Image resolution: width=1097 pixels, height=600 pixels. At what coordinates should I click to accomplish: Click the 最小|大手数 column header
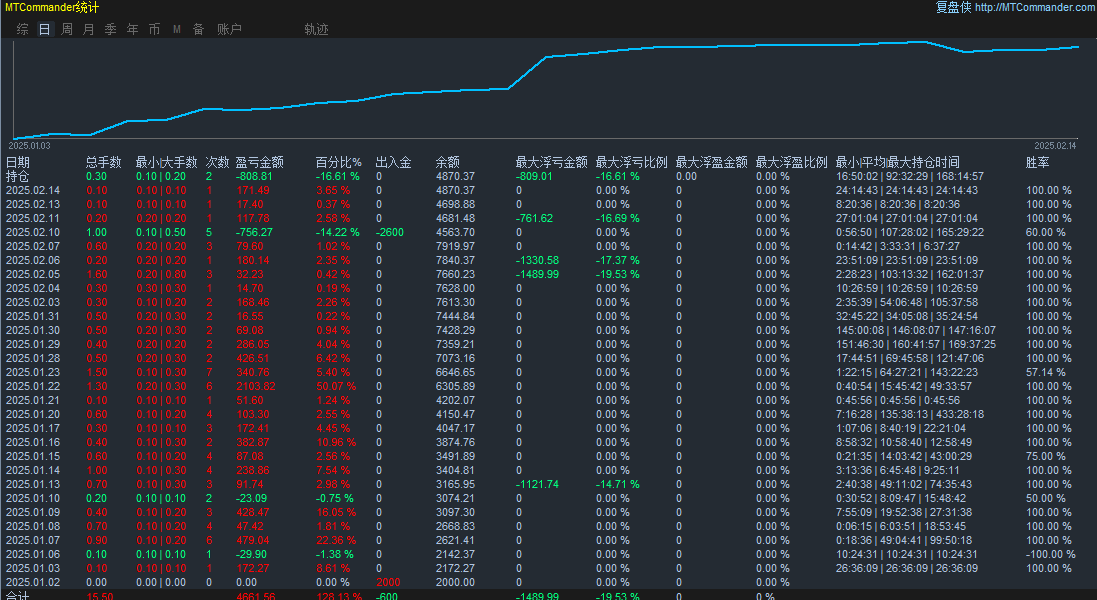pos(167,162)
